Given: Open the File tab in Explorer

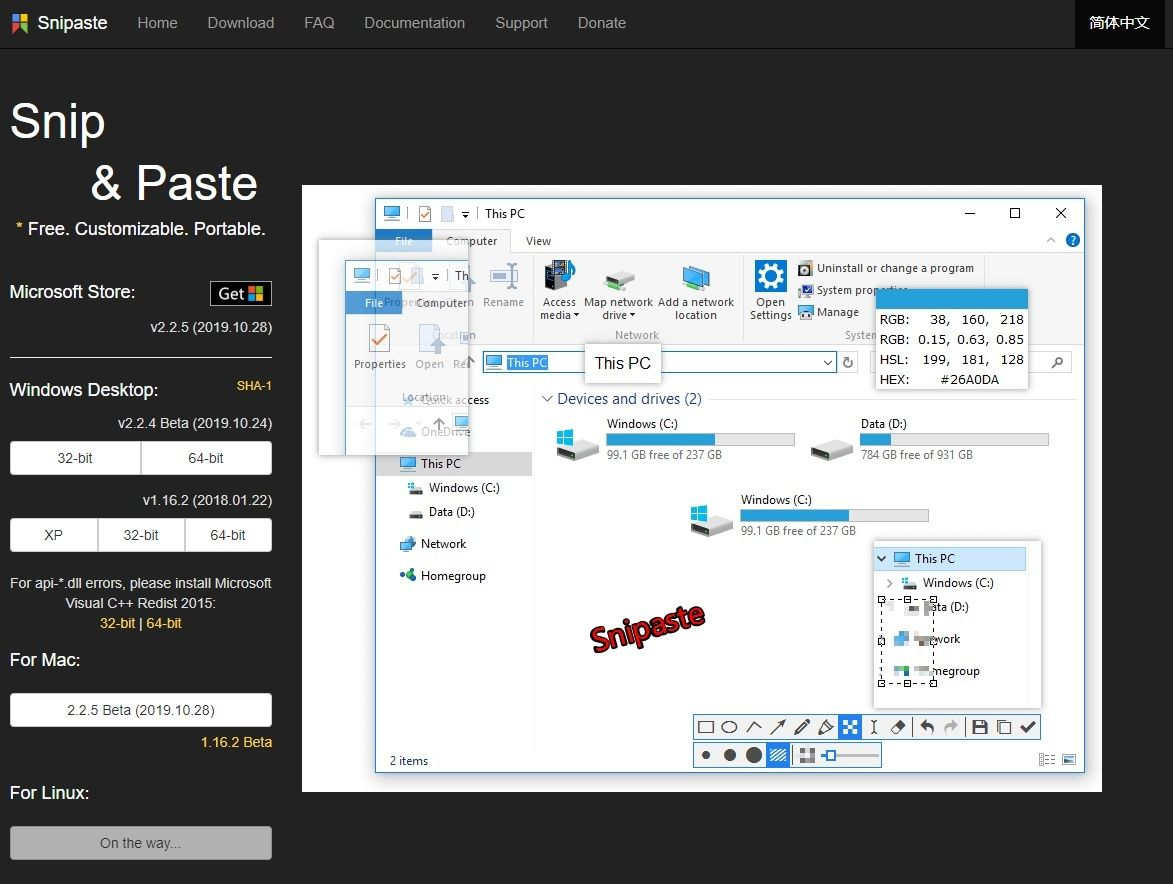Looking at the screenshot, I should (404, 241).
